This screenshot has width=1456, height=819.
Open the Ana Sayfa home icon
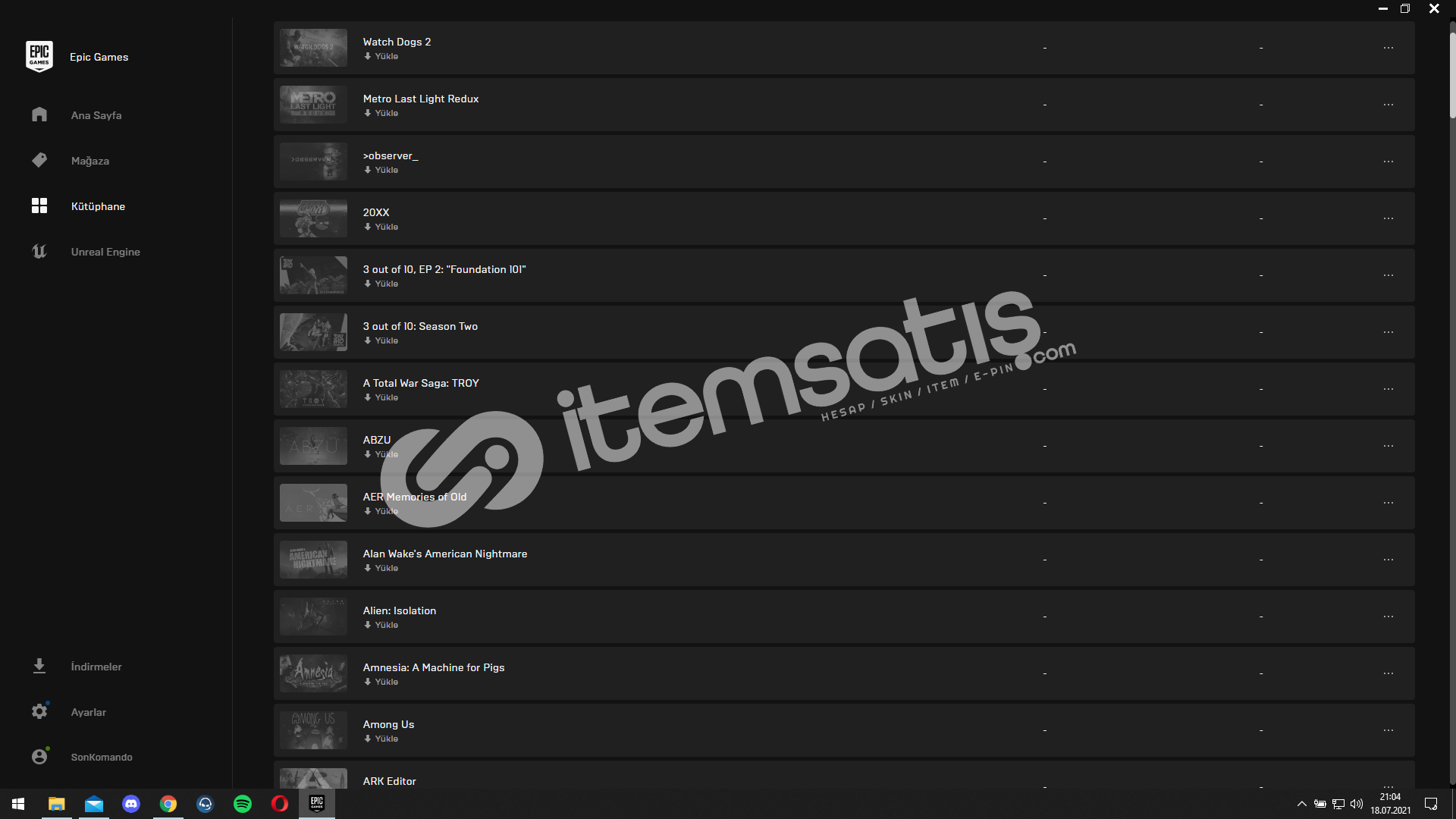pos(39,115)
